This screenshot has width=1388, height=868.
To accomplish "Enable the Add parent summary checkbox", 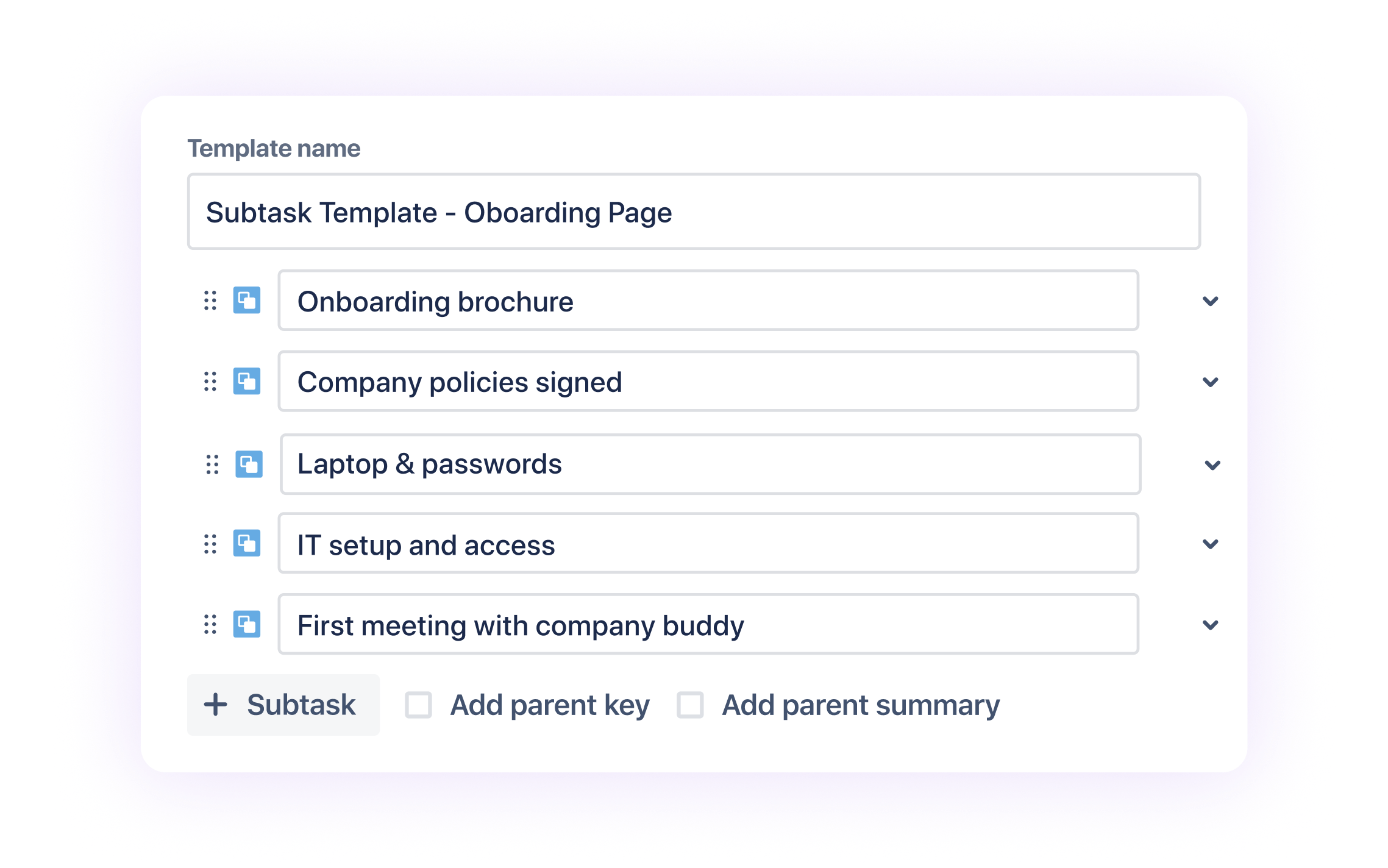I will coord(693,705).
